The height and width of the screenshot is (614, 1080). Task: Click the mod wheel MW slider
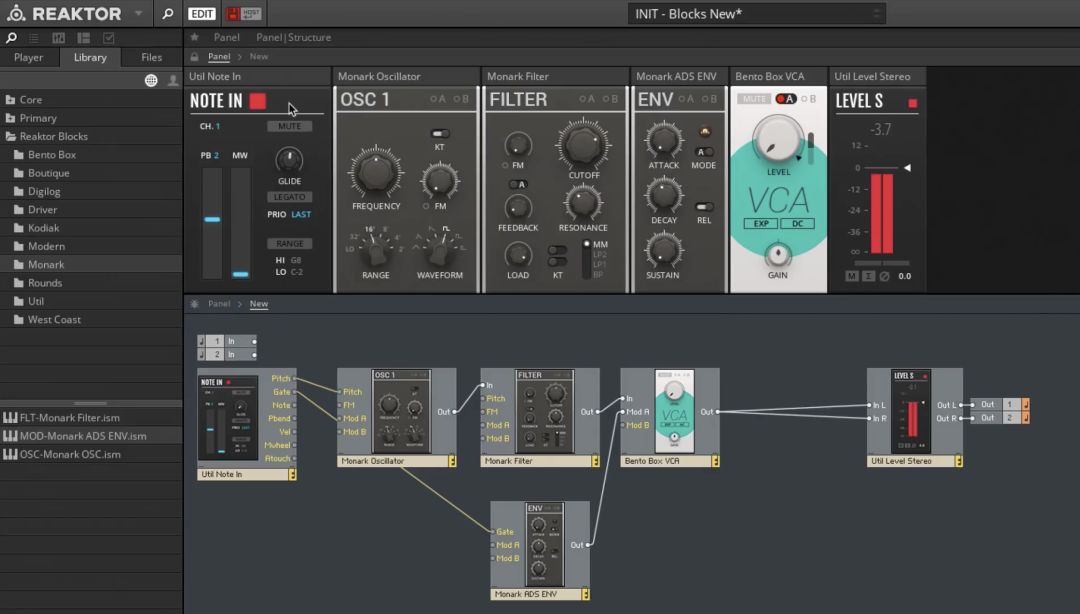pos(240,222)
